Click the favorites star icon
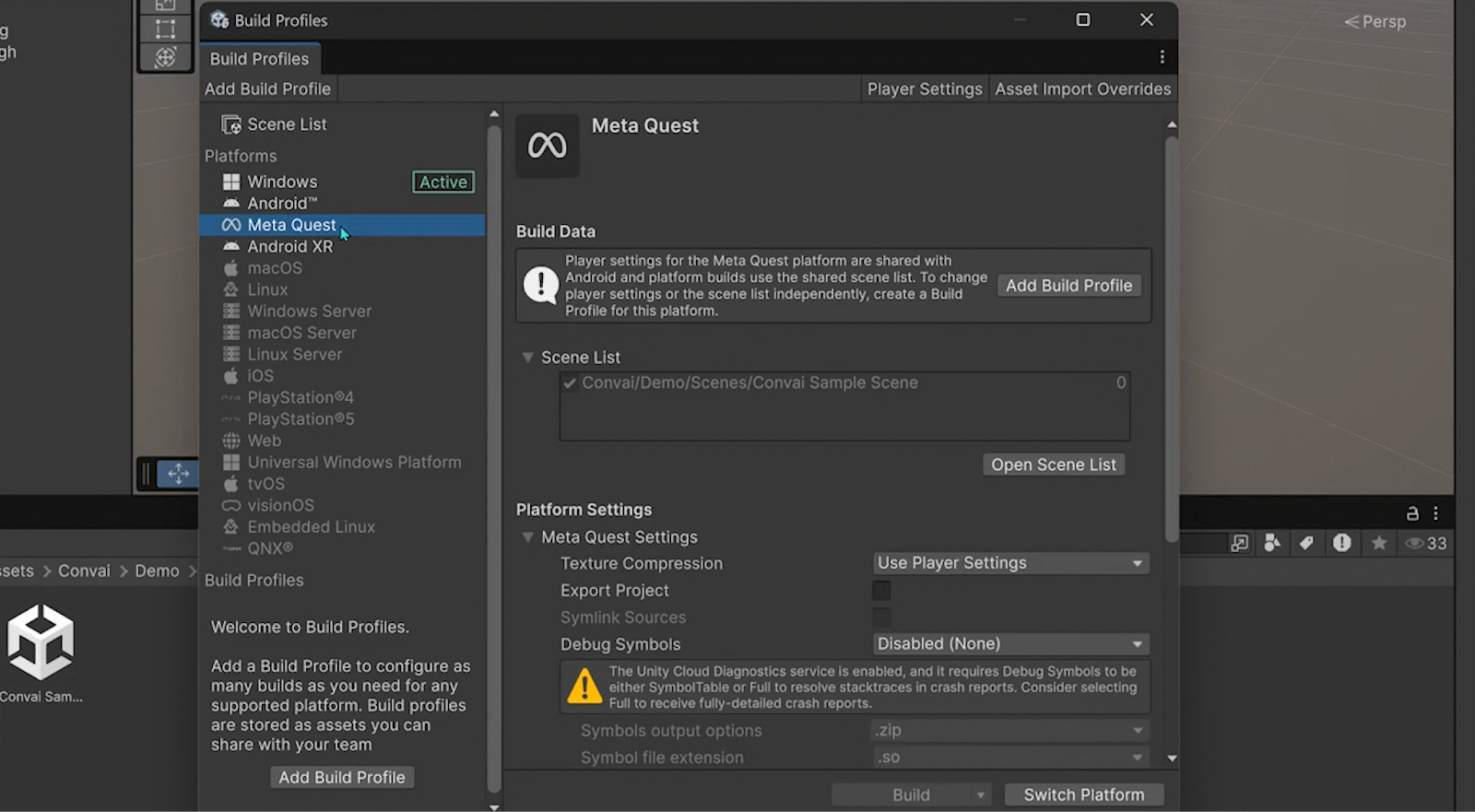This screenshot has height=812, width=1475. [1379, 543]
